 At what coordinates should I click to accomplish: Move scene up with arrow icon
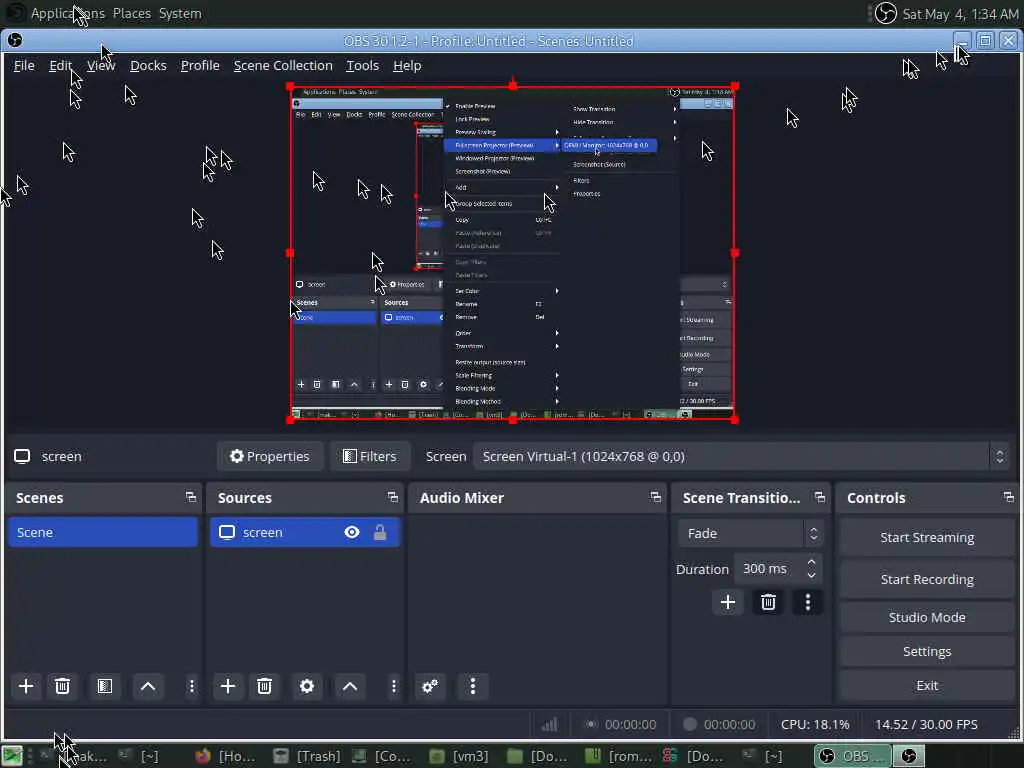pos(148,686)
